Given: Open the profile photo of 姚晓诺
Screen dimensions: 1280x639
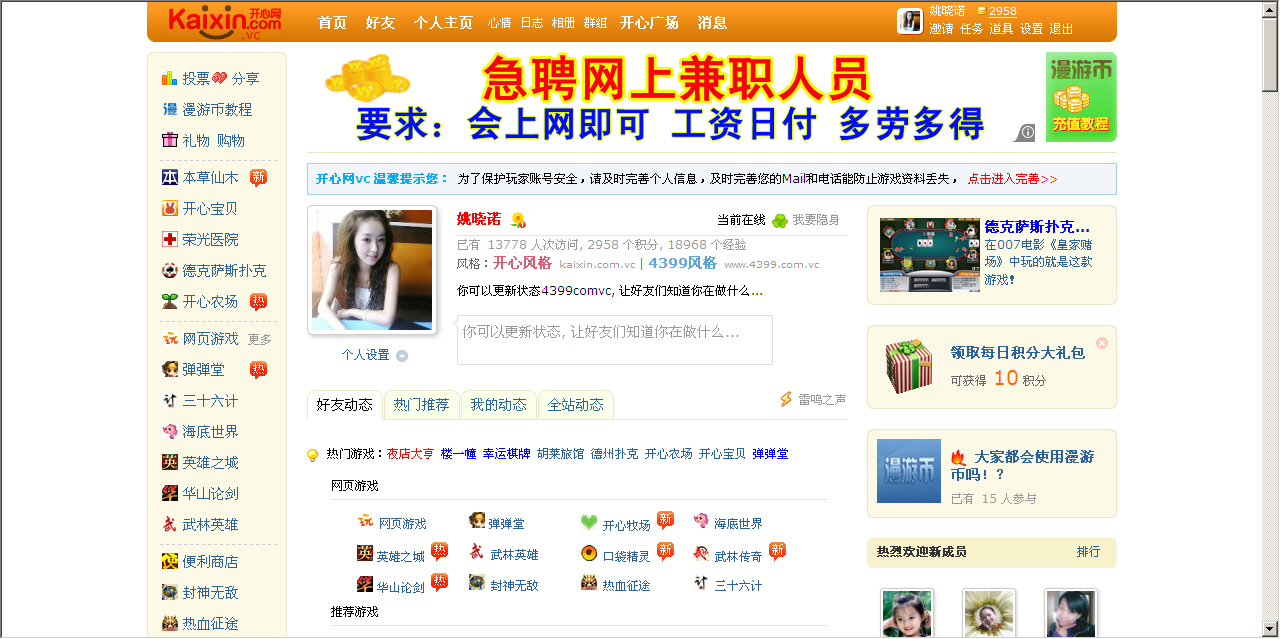Looking at the screenshot, I should click(x=372, y=270).
